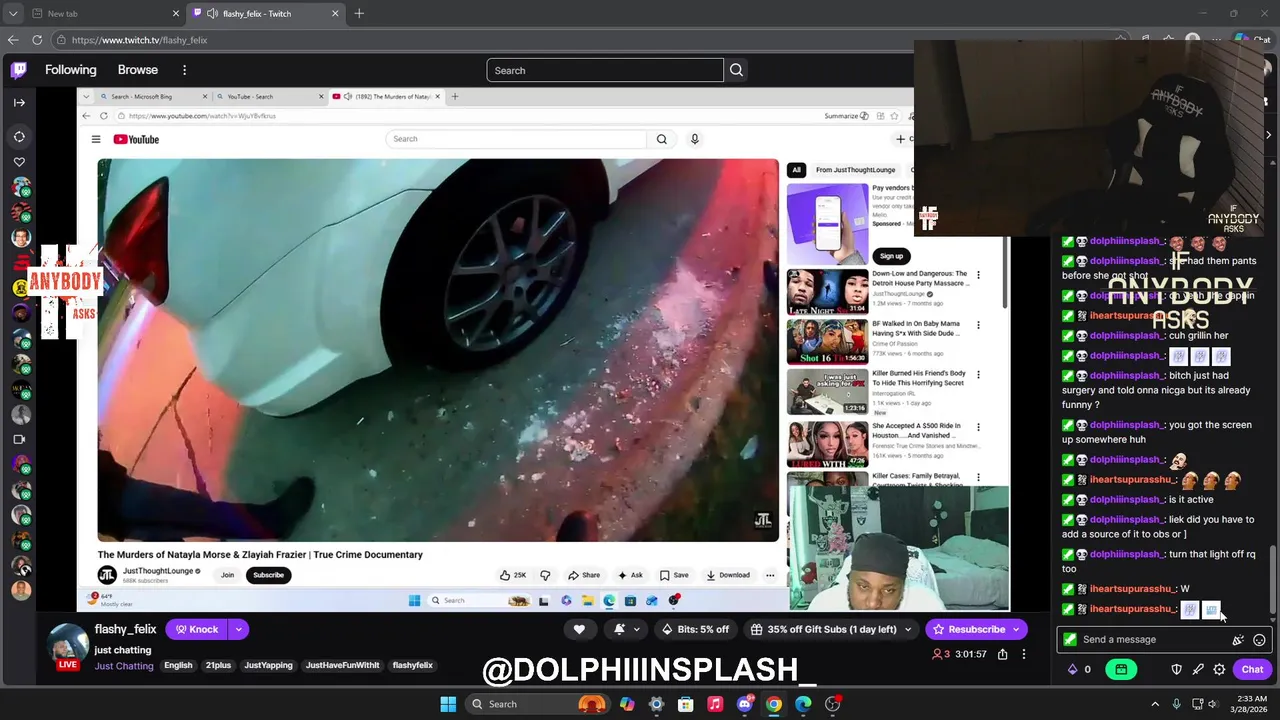Open the emote picker in chat input
The width and height of the screenshot is (1280, 720).
(1259, 640)
